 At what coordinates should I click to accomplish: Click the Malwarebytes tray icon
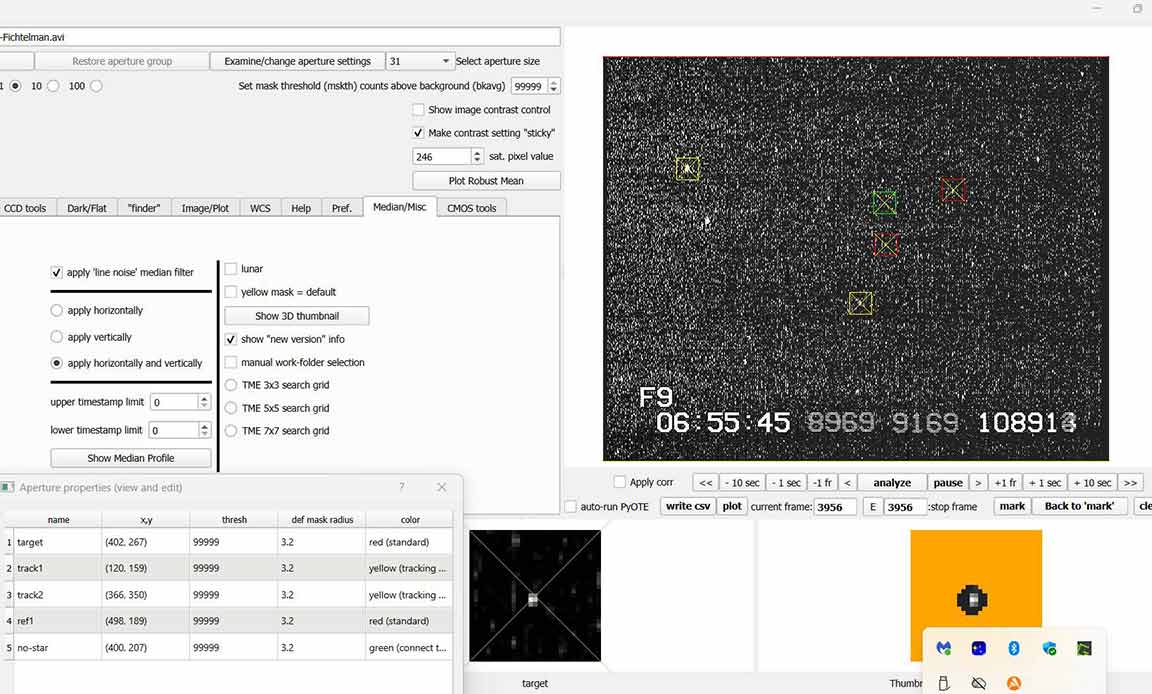point(943,648)
